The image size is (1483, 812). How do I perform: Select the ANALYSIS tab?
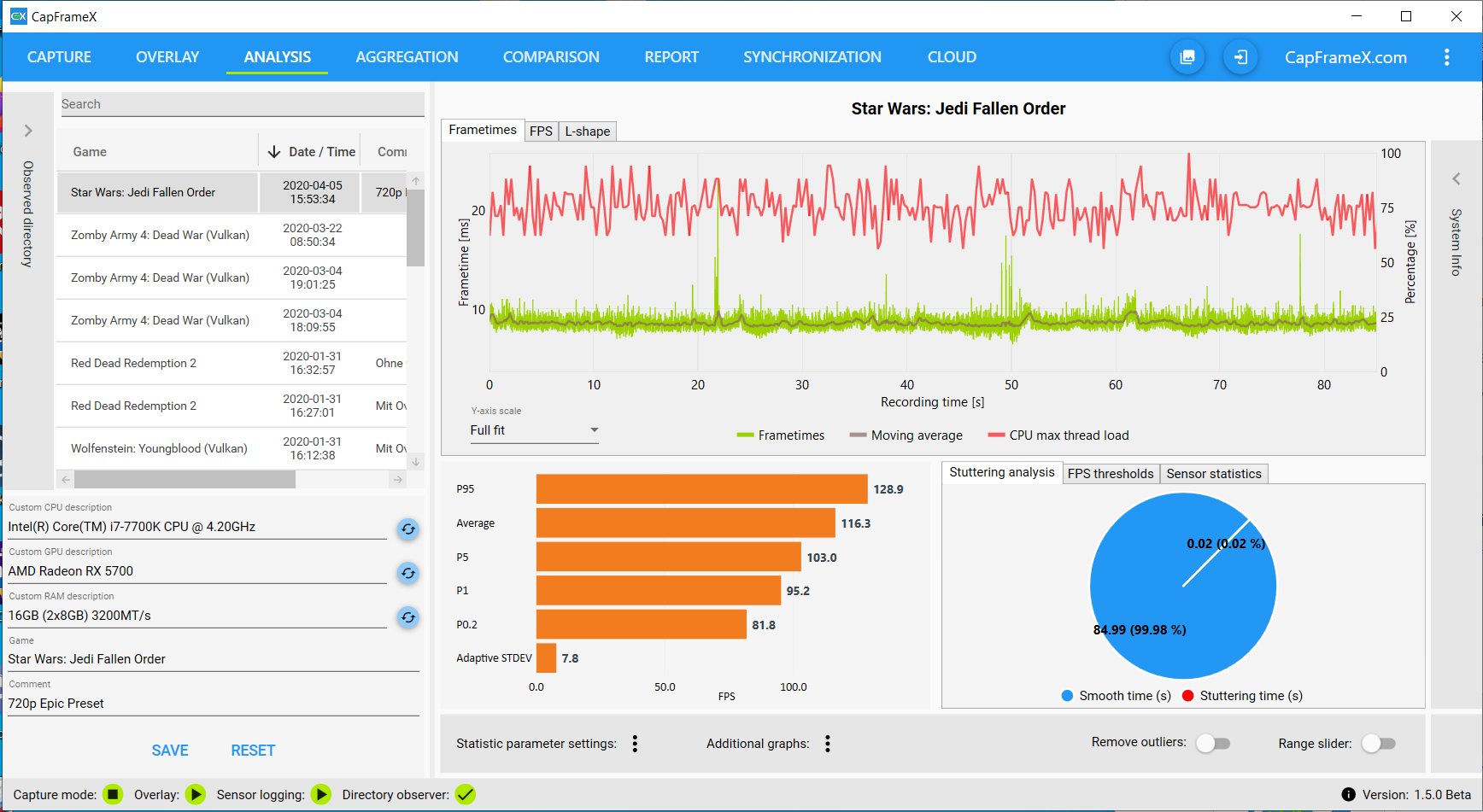[x=278, y=57]
